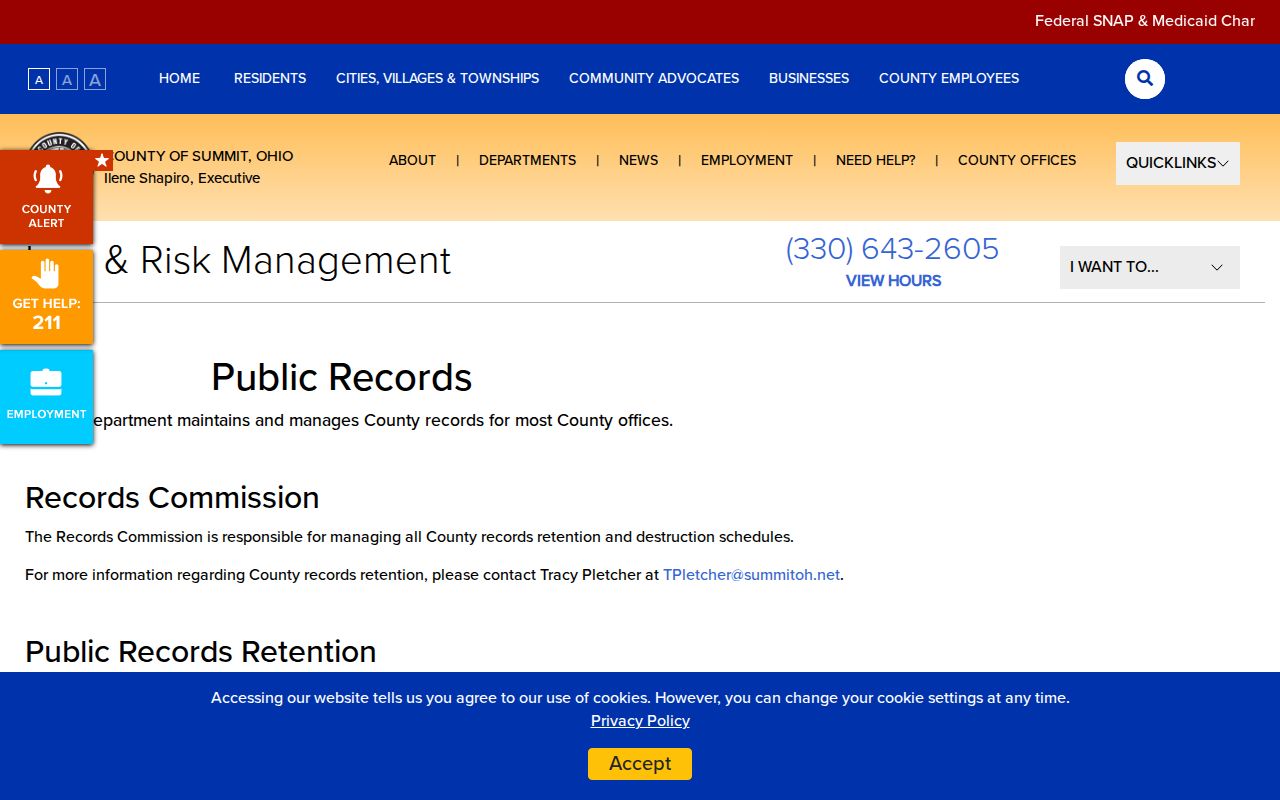Open the County Offices menu

click(x=1017, y=160)
